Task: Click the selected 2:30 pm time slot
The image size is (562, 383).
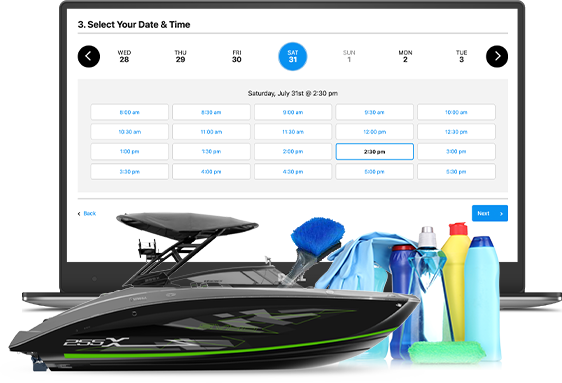Action: 375,152
